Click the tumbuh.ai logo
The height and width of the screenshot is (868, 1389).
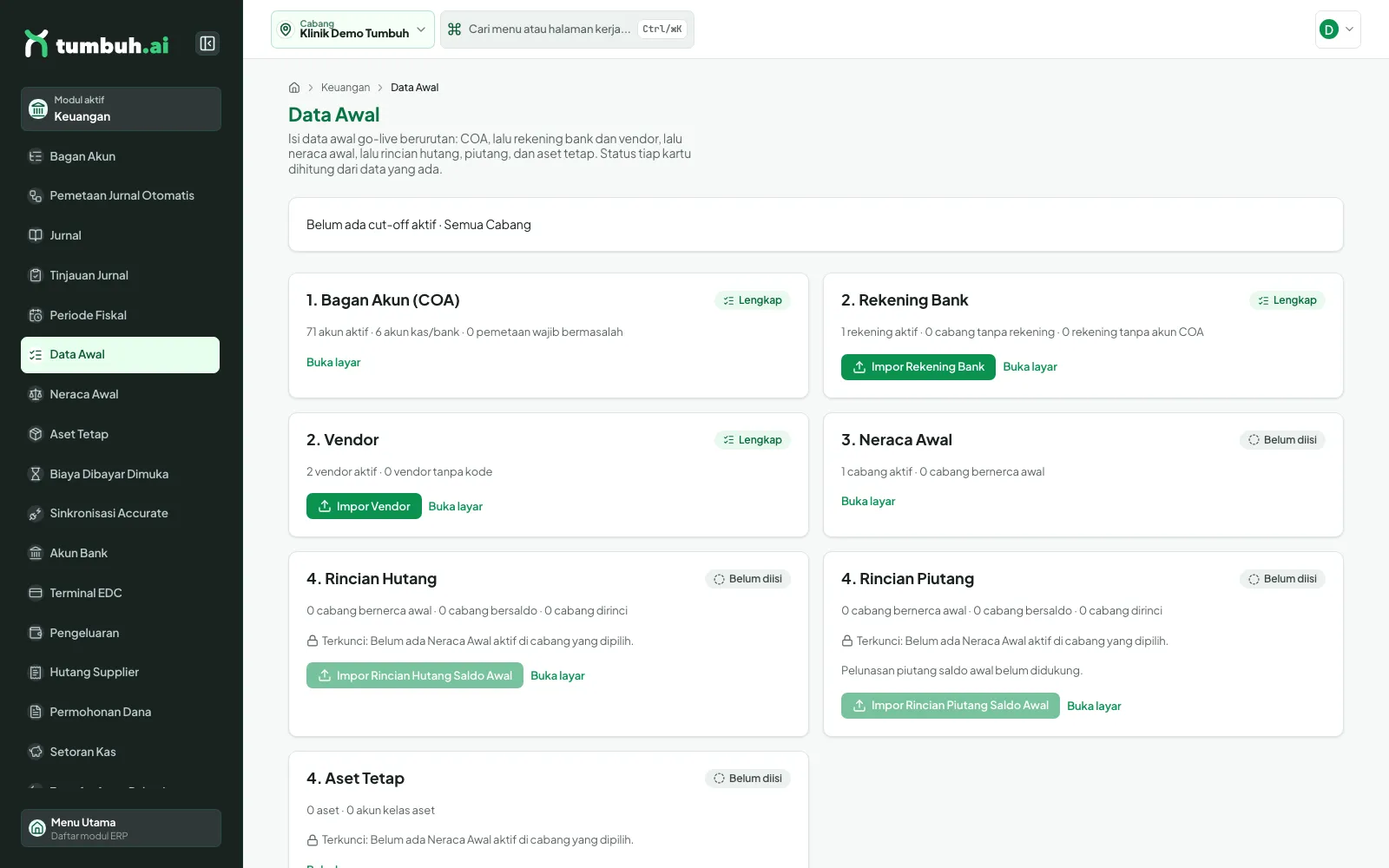(96, 44)
